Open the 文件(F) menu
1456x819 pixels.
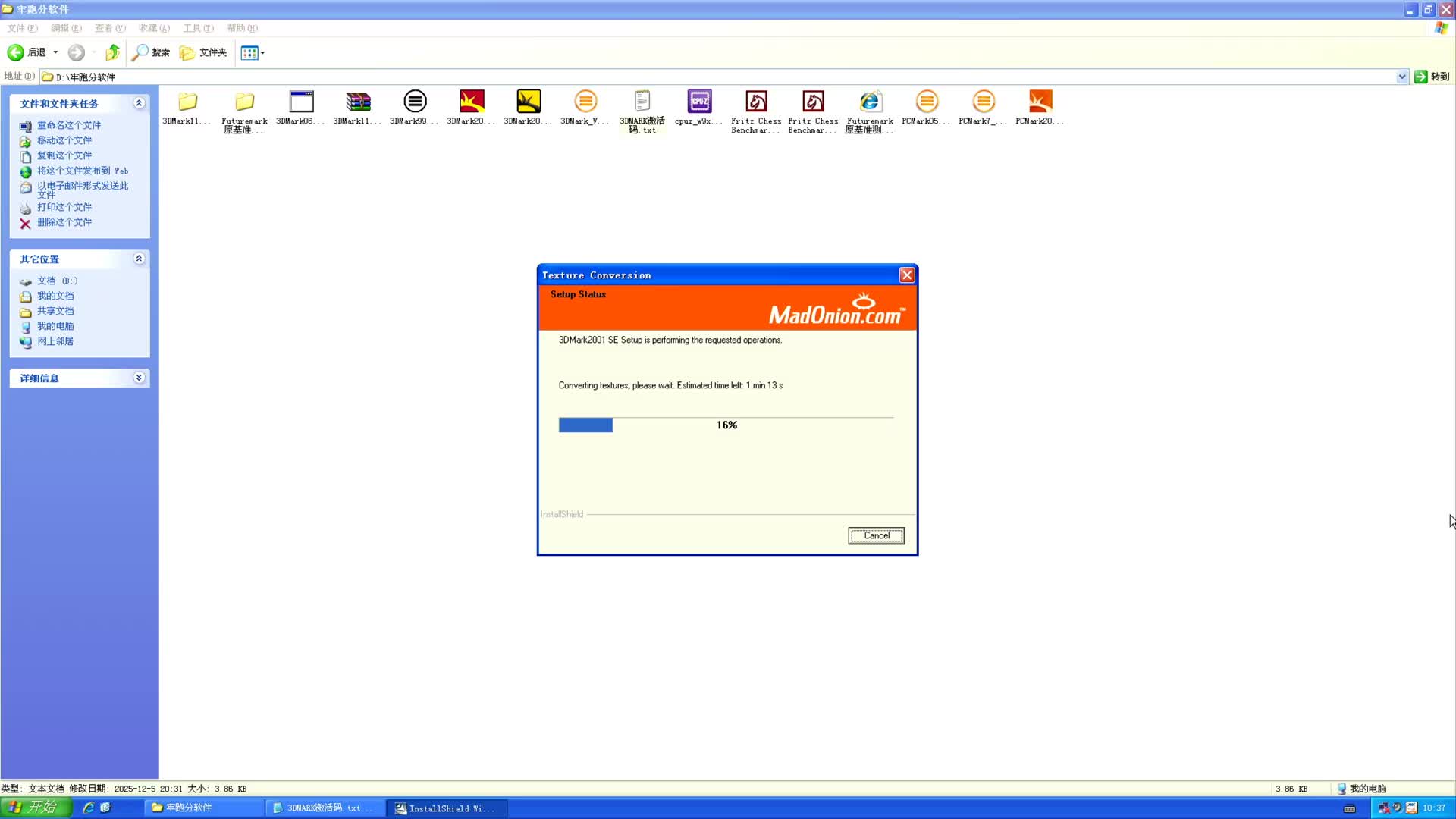[x=22, y=28]
